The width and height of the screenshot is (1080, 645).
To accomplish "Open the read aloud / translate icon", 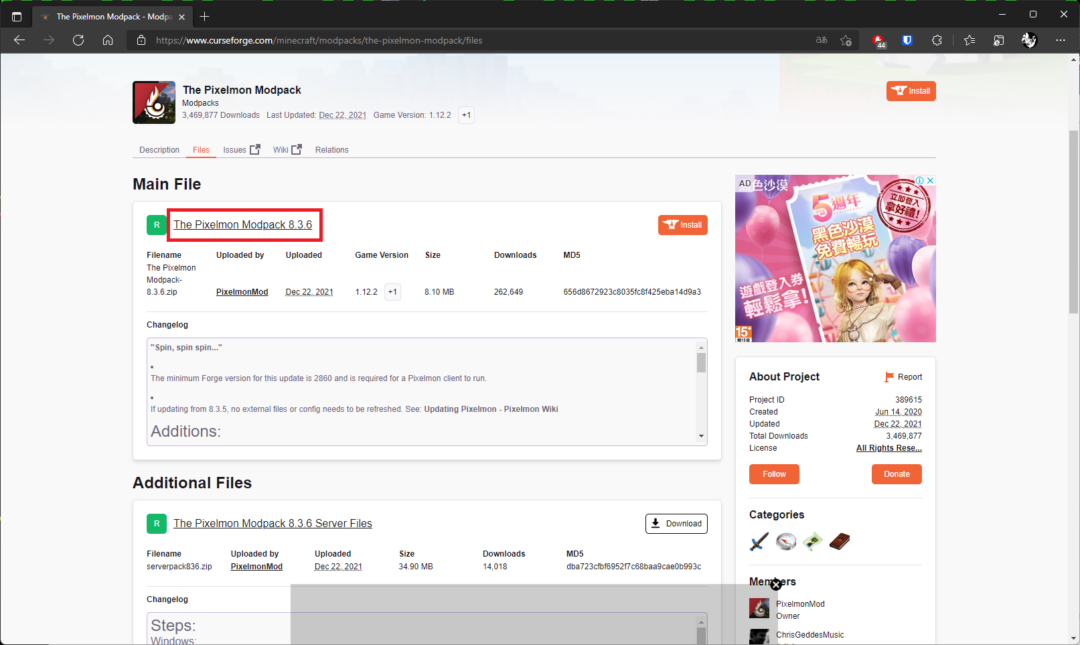I will coord(821,40).
